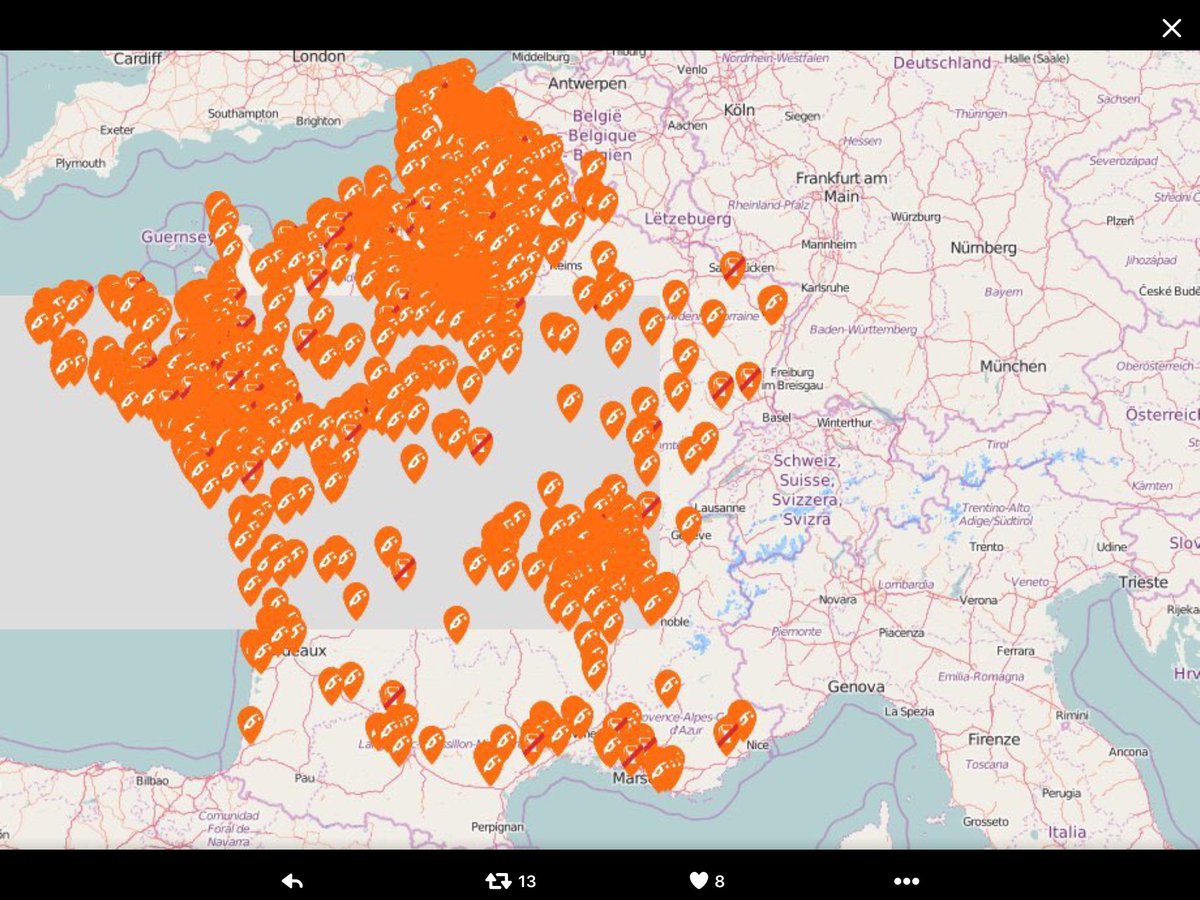Click the Würzburg label

tap(915, 216)
